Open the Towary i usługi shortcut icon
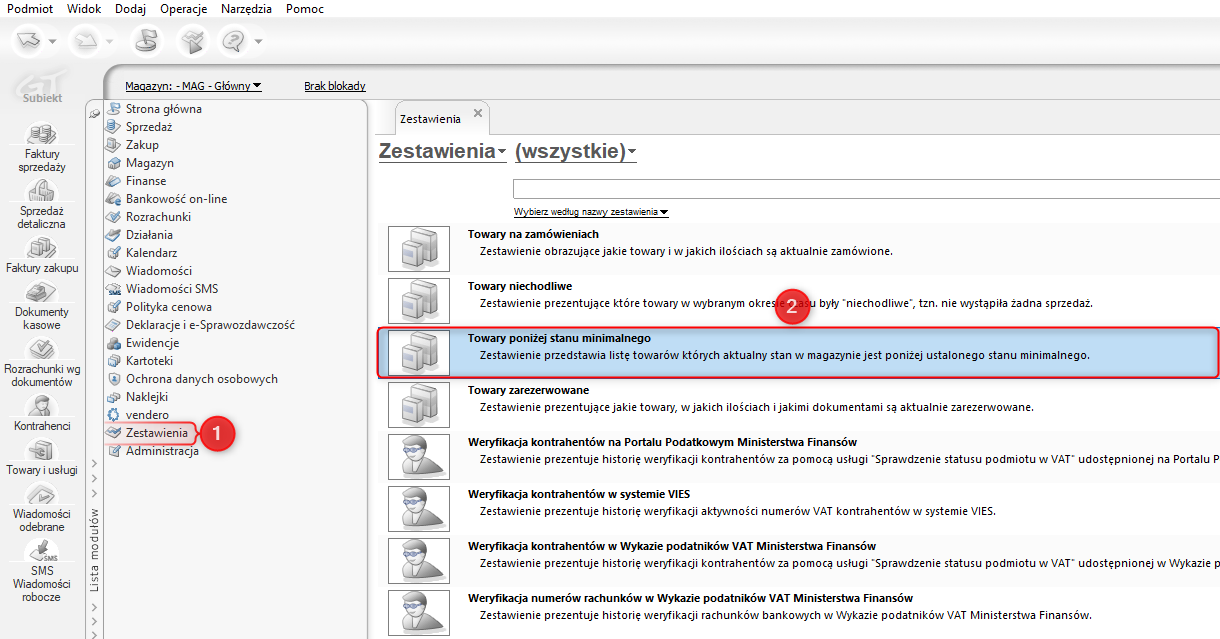Viewport: 1220px width, 639px height. (x=42, y=450)
